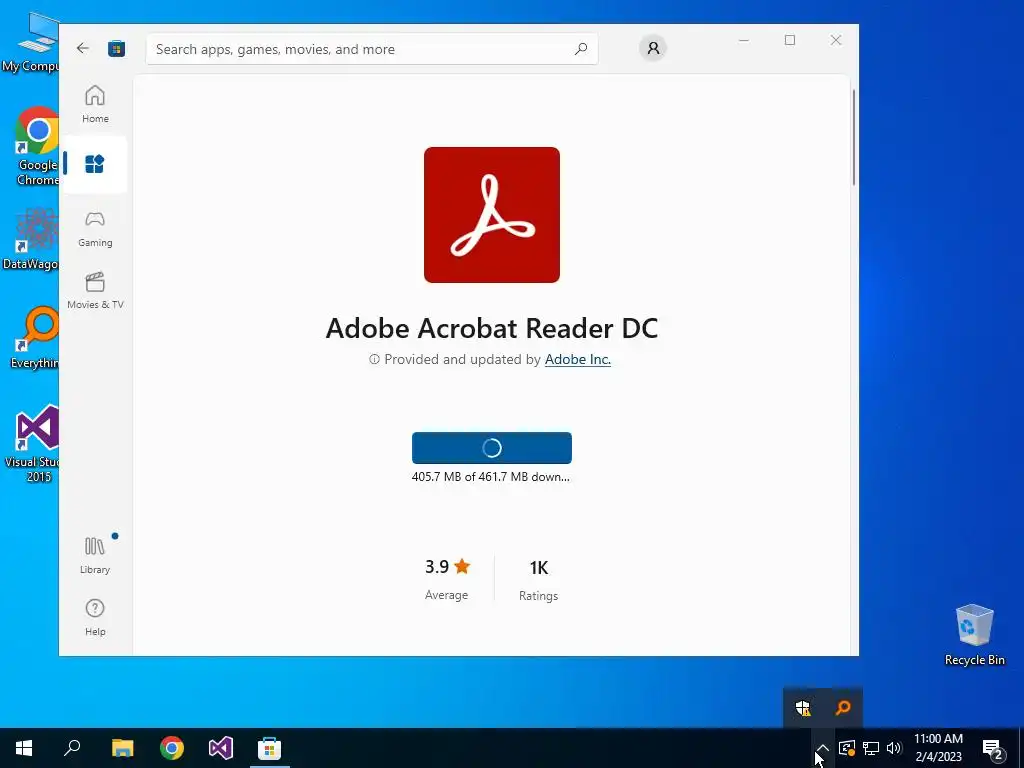Open taskbar search magnifier

coord(72,748)
